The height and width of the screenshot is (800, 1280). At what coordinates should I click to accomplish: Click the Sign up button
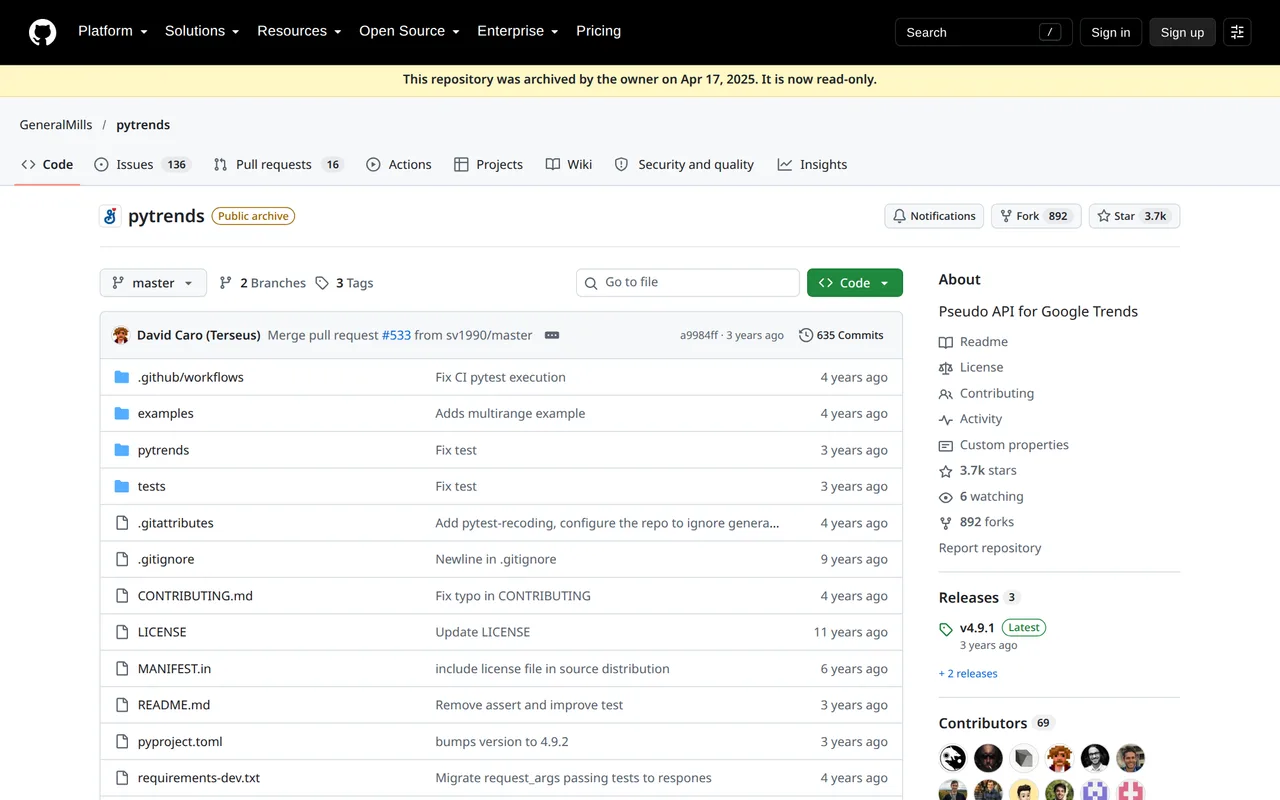tap(1182, 32)
